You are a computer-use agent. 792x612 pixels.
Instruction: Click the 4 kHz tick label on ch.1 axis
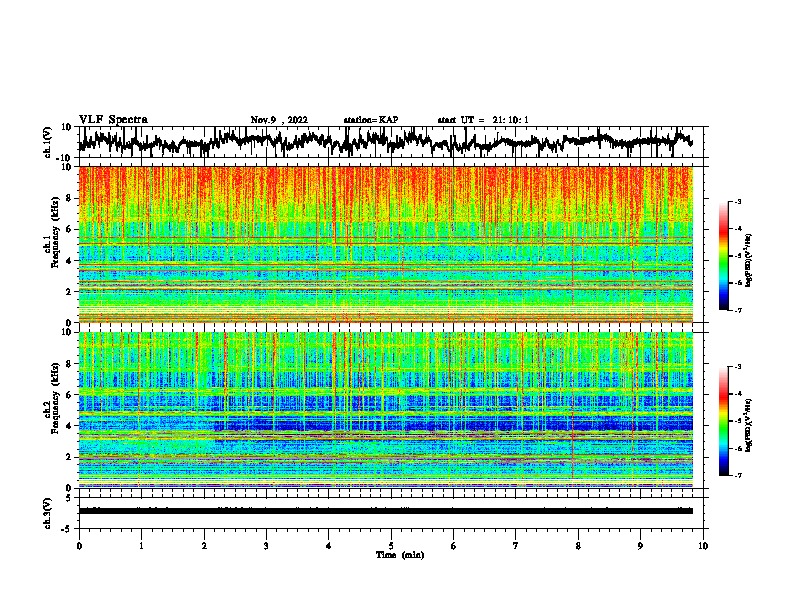coord(69,261)
